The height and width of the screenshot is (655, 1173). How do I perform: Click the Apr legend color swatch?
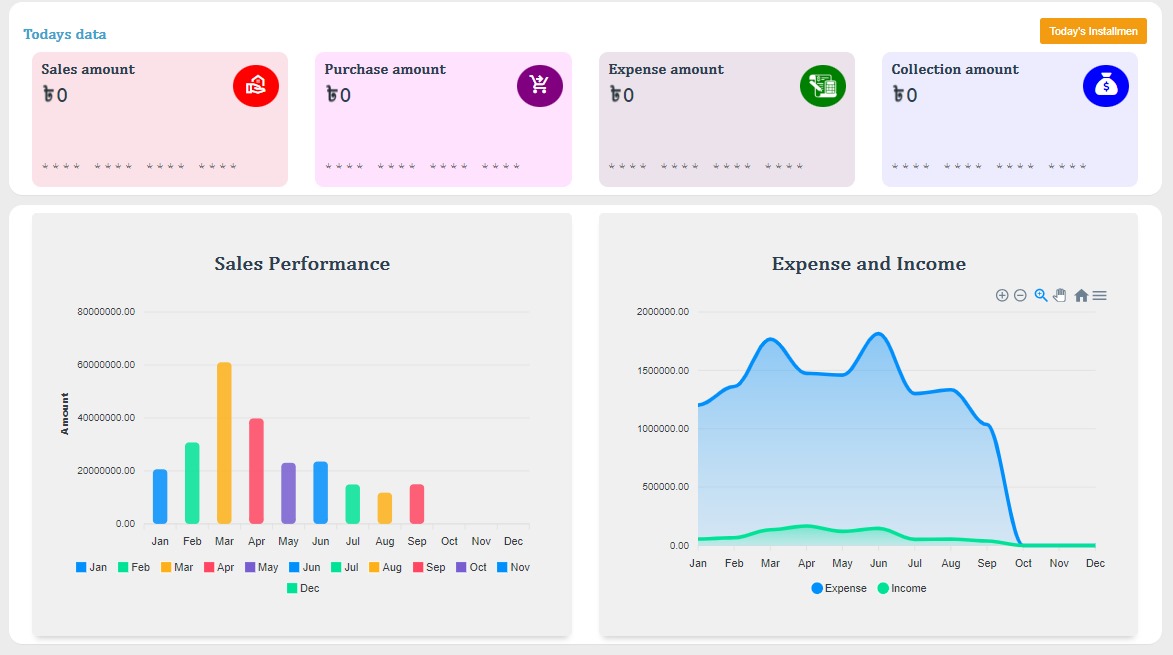click(209, 567)
